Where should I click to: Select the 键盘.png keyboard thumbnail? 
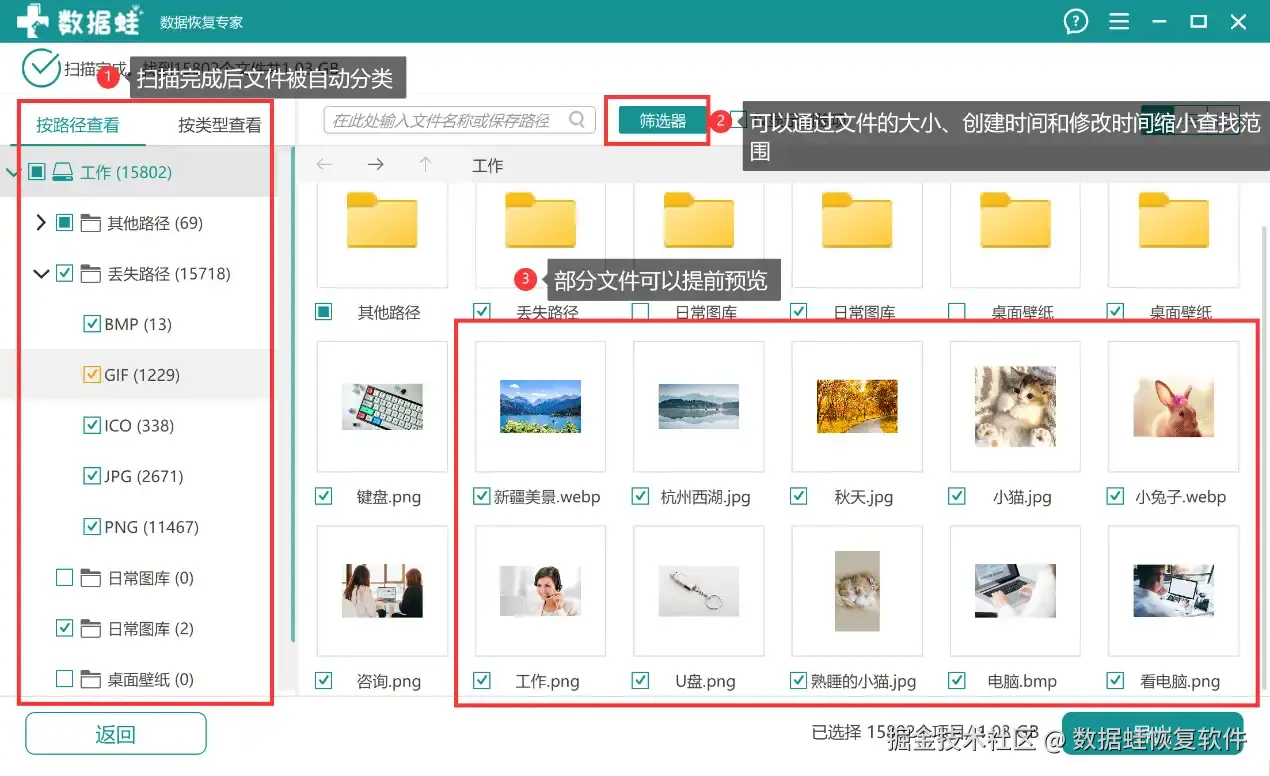pos(382,406)
